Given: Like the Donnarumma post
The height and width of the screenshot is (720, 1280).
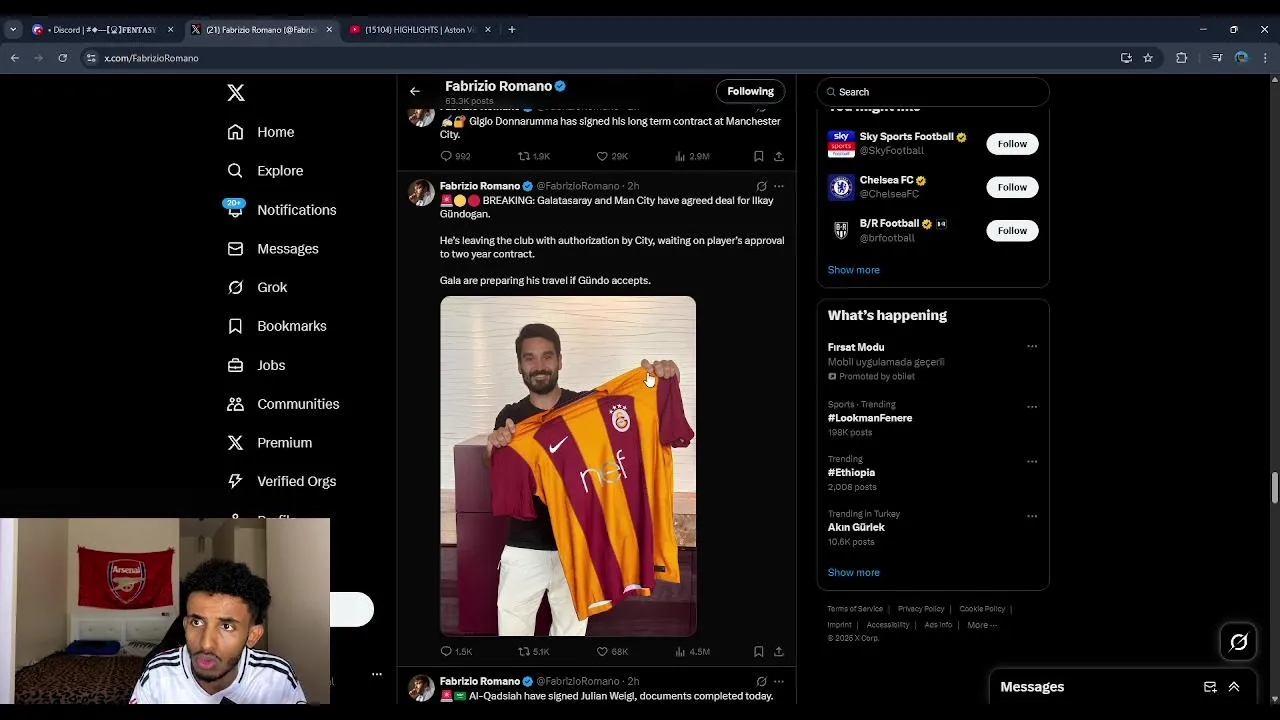Looking at the screenshot, I should pos(612,156).
